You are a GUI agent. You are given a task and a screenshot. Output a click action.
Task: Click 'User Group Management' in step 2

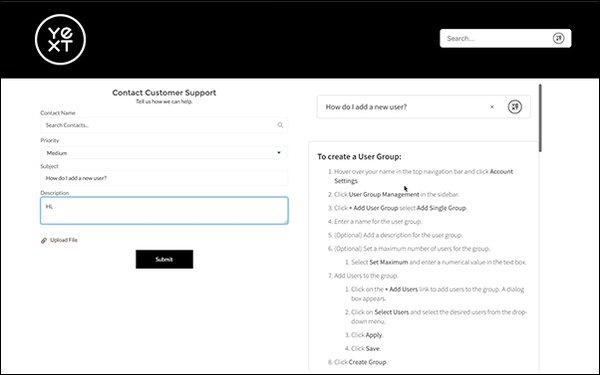[x=384, y=194]
